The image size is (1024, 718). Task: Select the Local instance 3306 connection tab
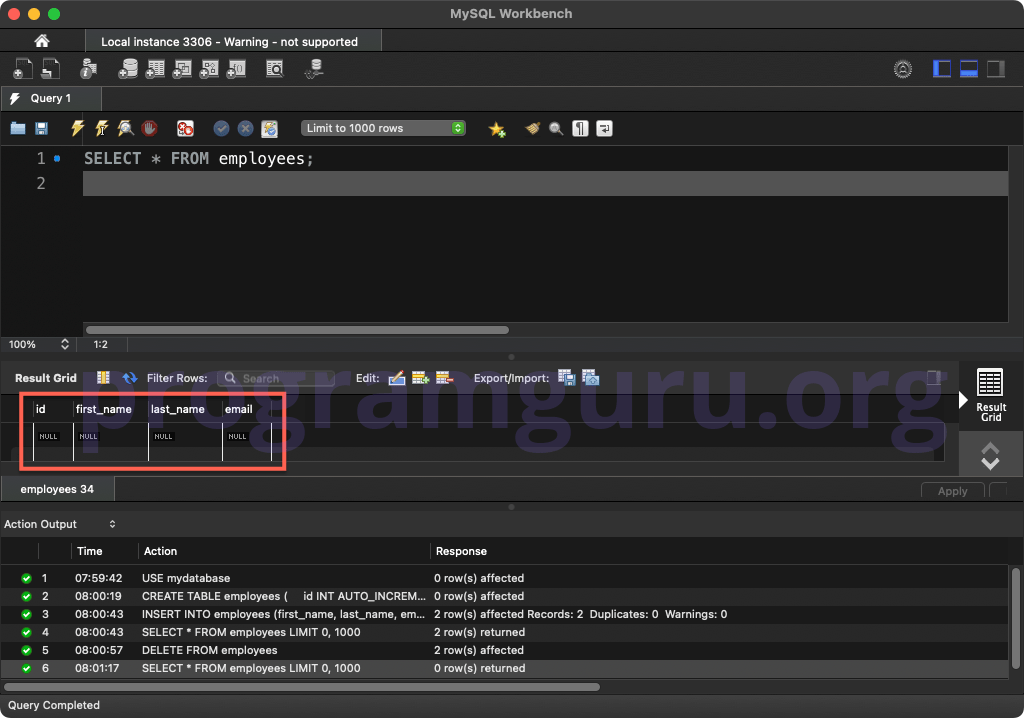pos(233,42)
